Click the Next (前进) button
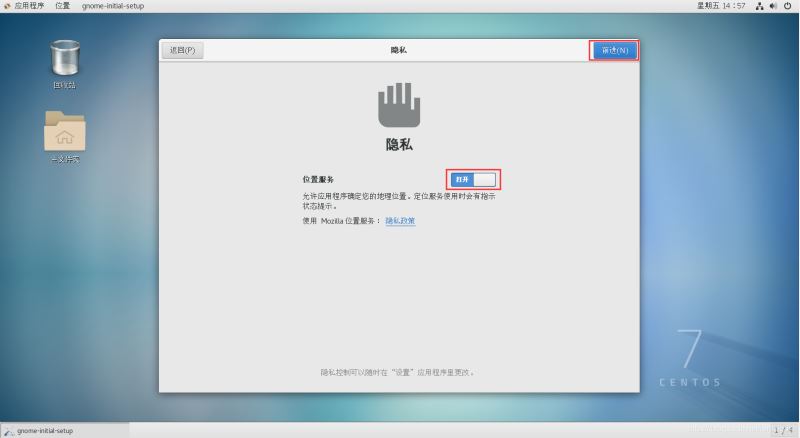Viewport: 800px width, 438px height. point(614,50)
